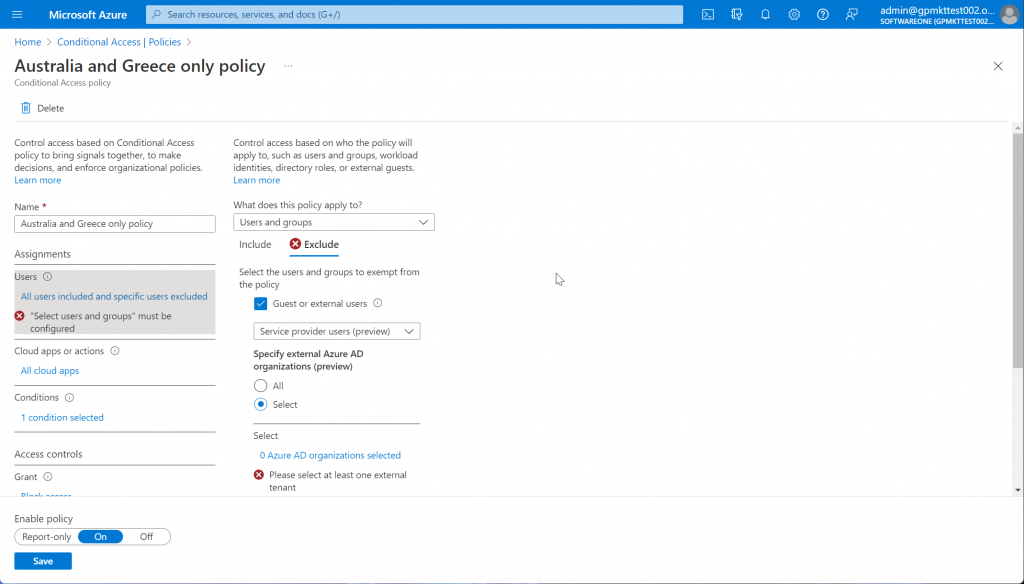
Task: Turn Enable policy Off
Action: tap(146, 537)
